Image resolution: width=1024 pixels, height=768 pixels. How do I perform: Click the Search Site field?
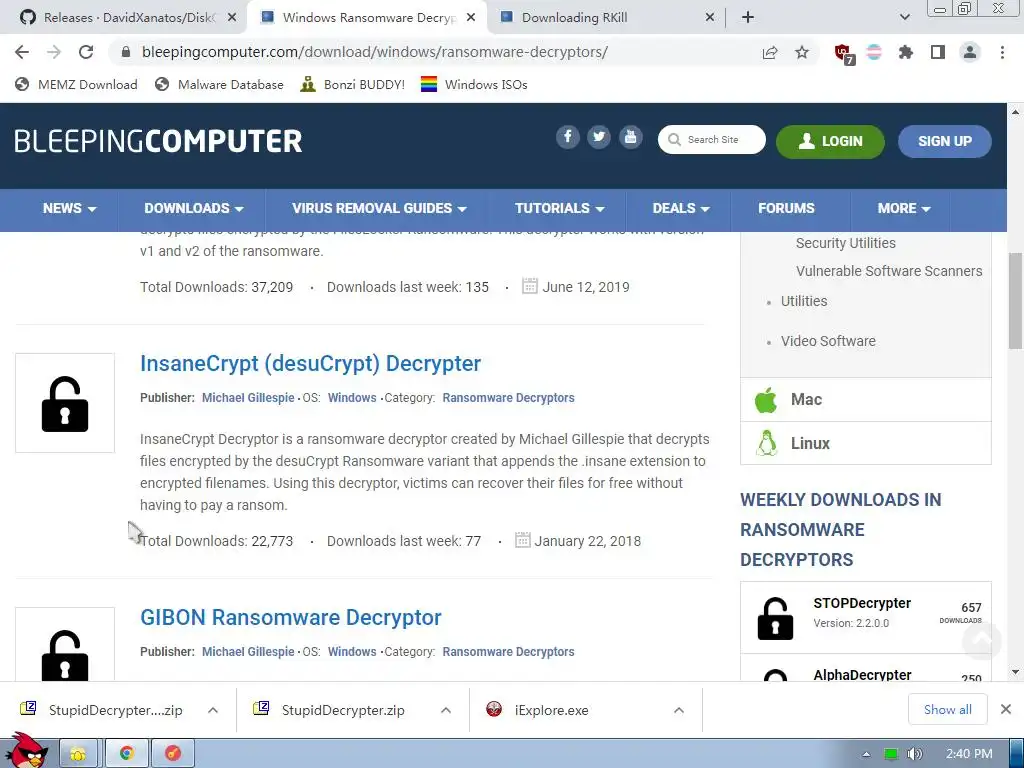click(712, 140)
